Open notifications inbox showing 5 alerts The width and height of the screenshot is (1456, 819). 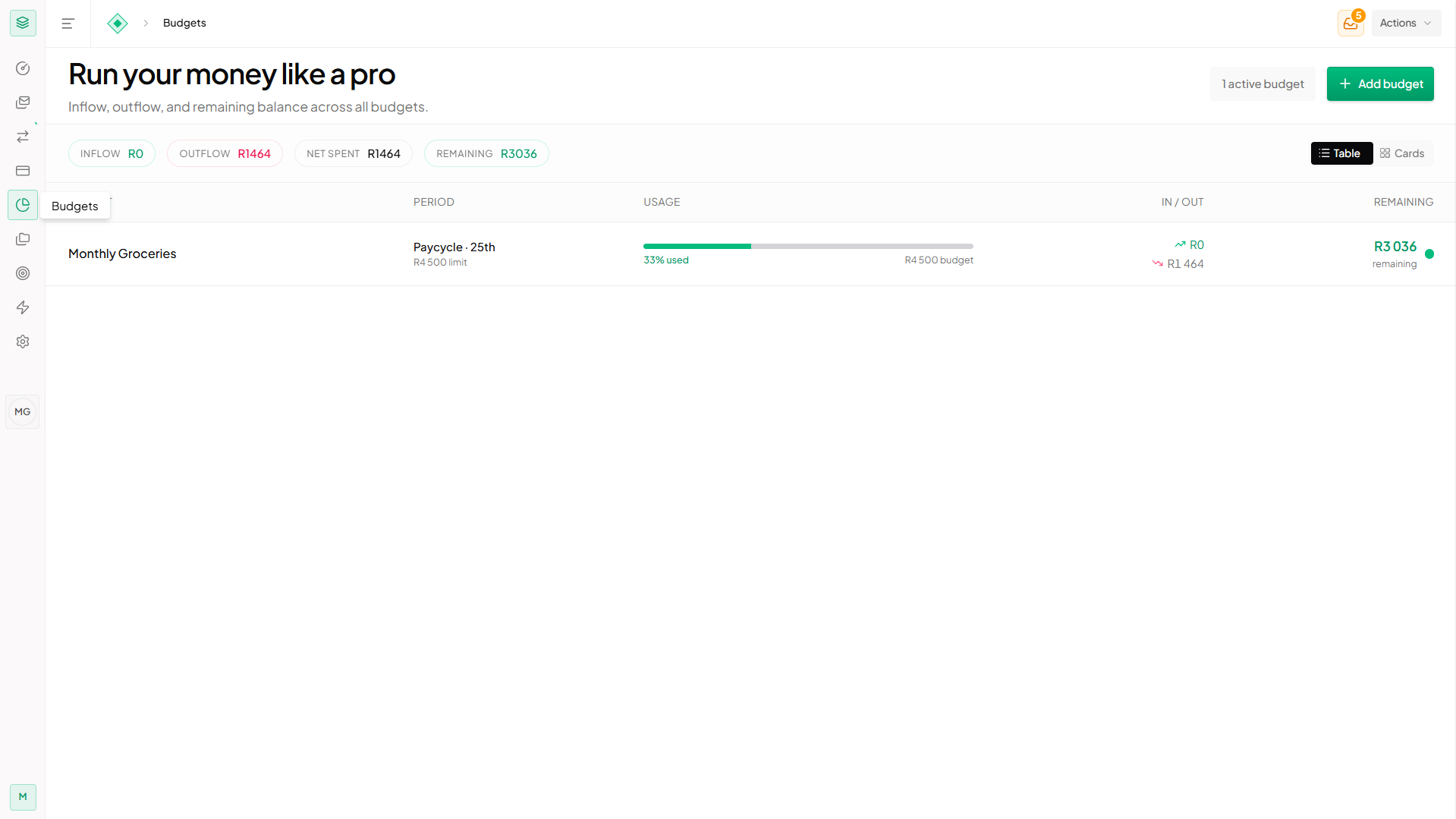tap(1350, 23)
